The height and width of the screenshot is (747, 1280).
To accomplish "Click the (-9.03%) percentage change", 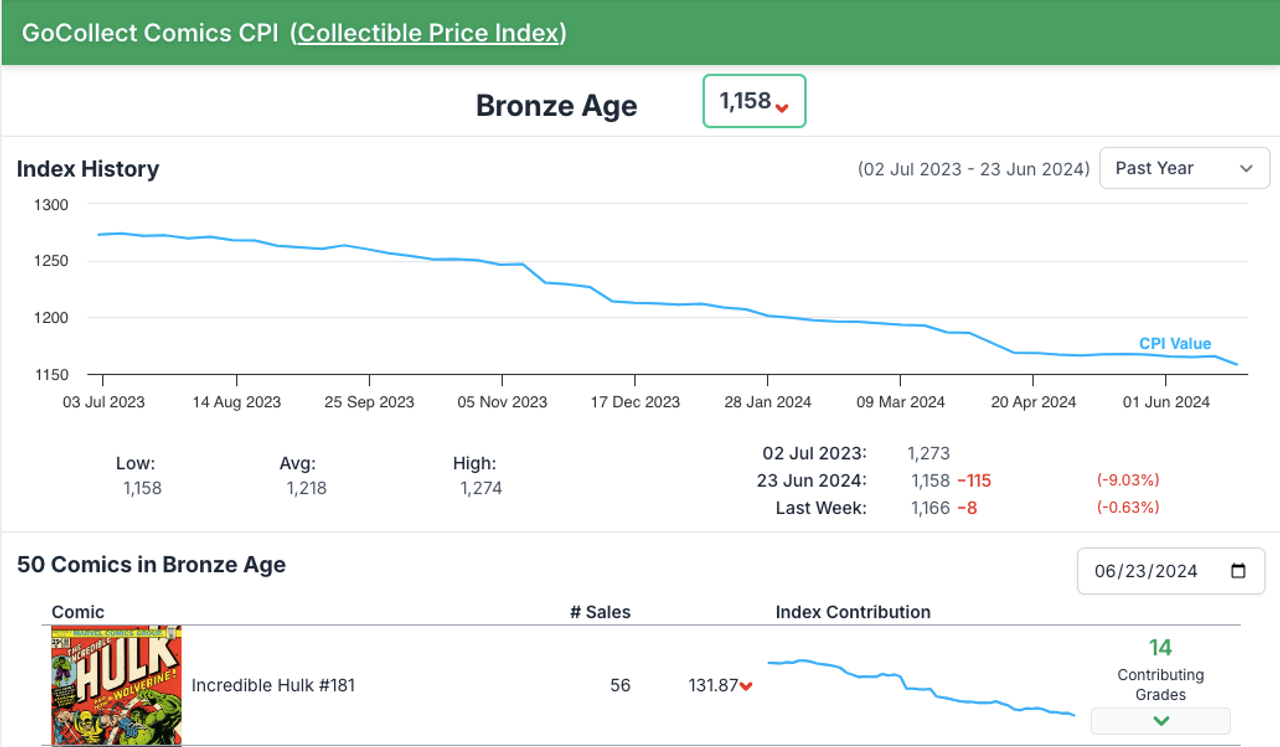I will pyautogui.click(x=1128, y=481).
